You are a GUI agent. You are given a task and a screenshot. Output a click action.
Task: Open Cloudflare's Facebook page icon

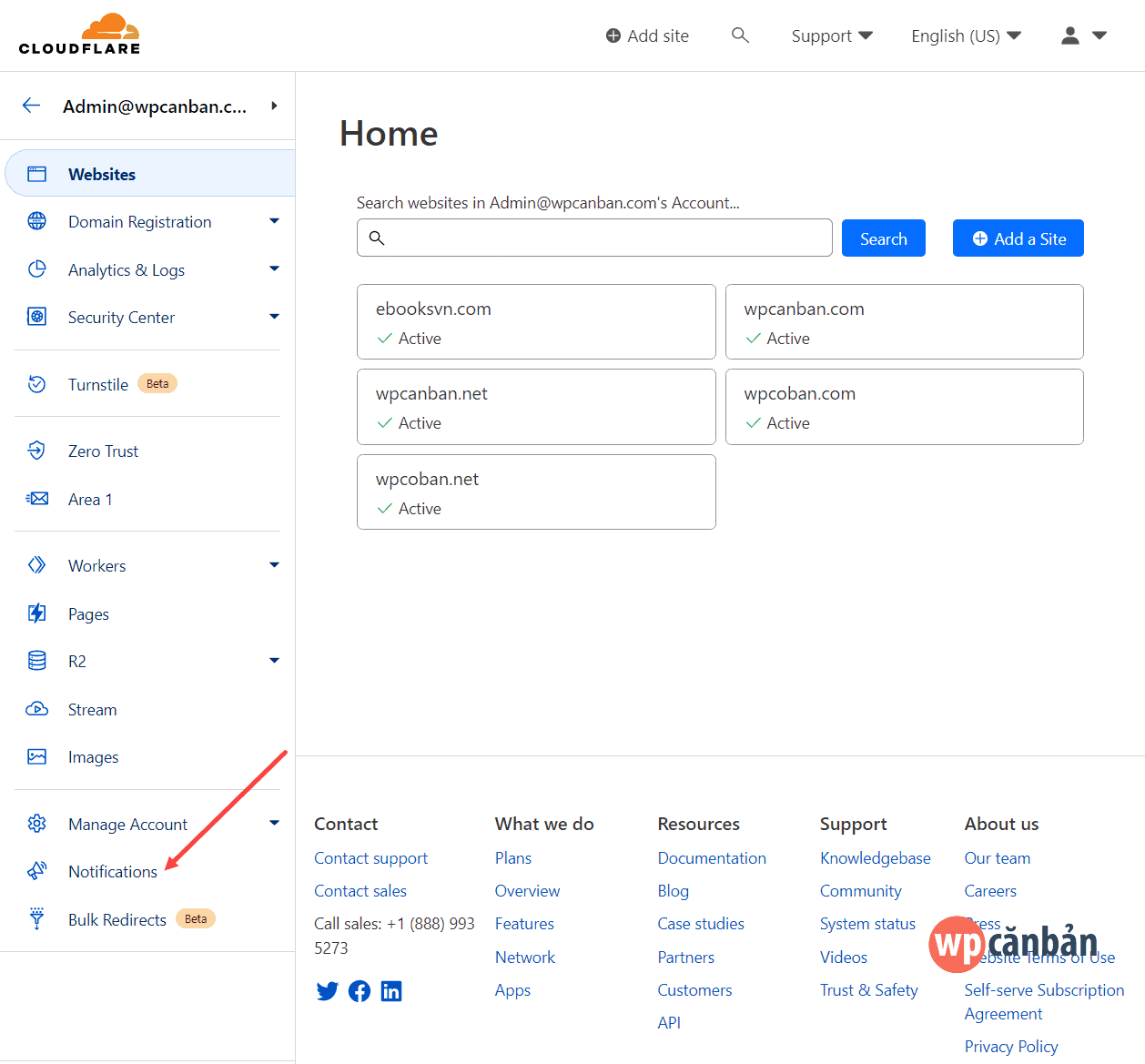(360, 991)
